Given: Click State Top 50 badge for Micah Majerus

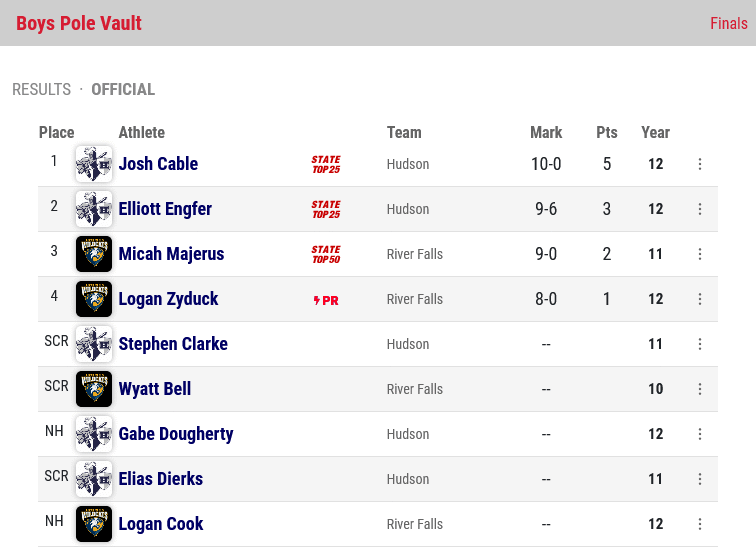Looking at the screenshot, I should tap(326, 254).
